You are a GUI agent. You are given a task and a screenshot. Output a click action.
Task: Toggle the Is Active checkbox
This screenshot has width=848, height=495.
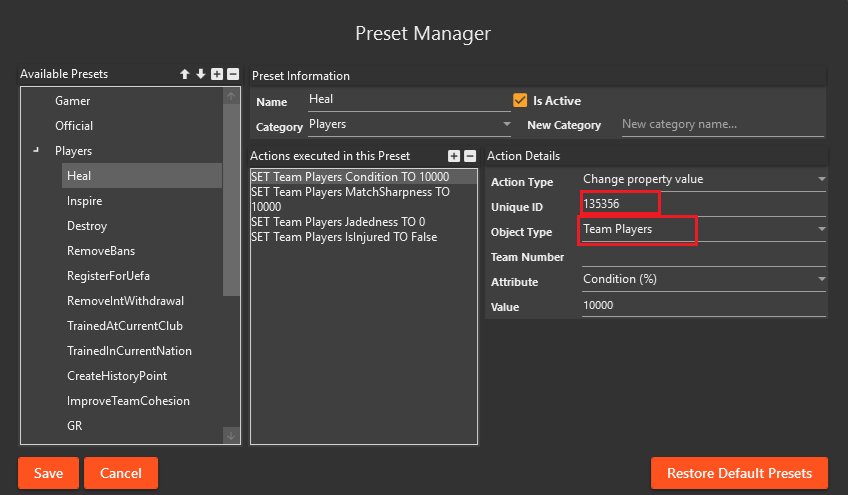pos(520,101)
